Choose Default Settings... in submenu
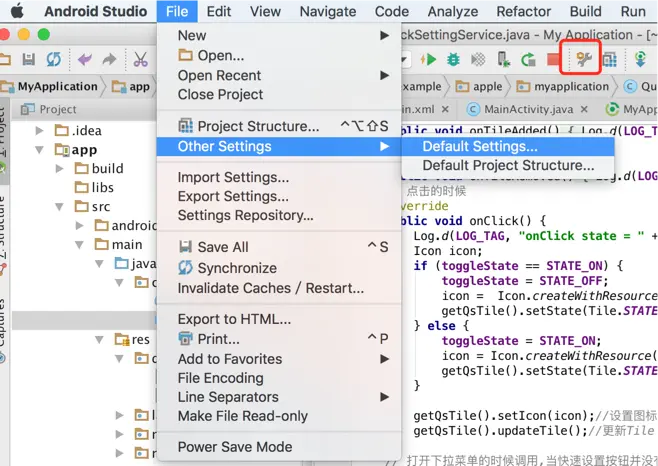This screenshot has width=658, height=466. click(x=508, y=146)
